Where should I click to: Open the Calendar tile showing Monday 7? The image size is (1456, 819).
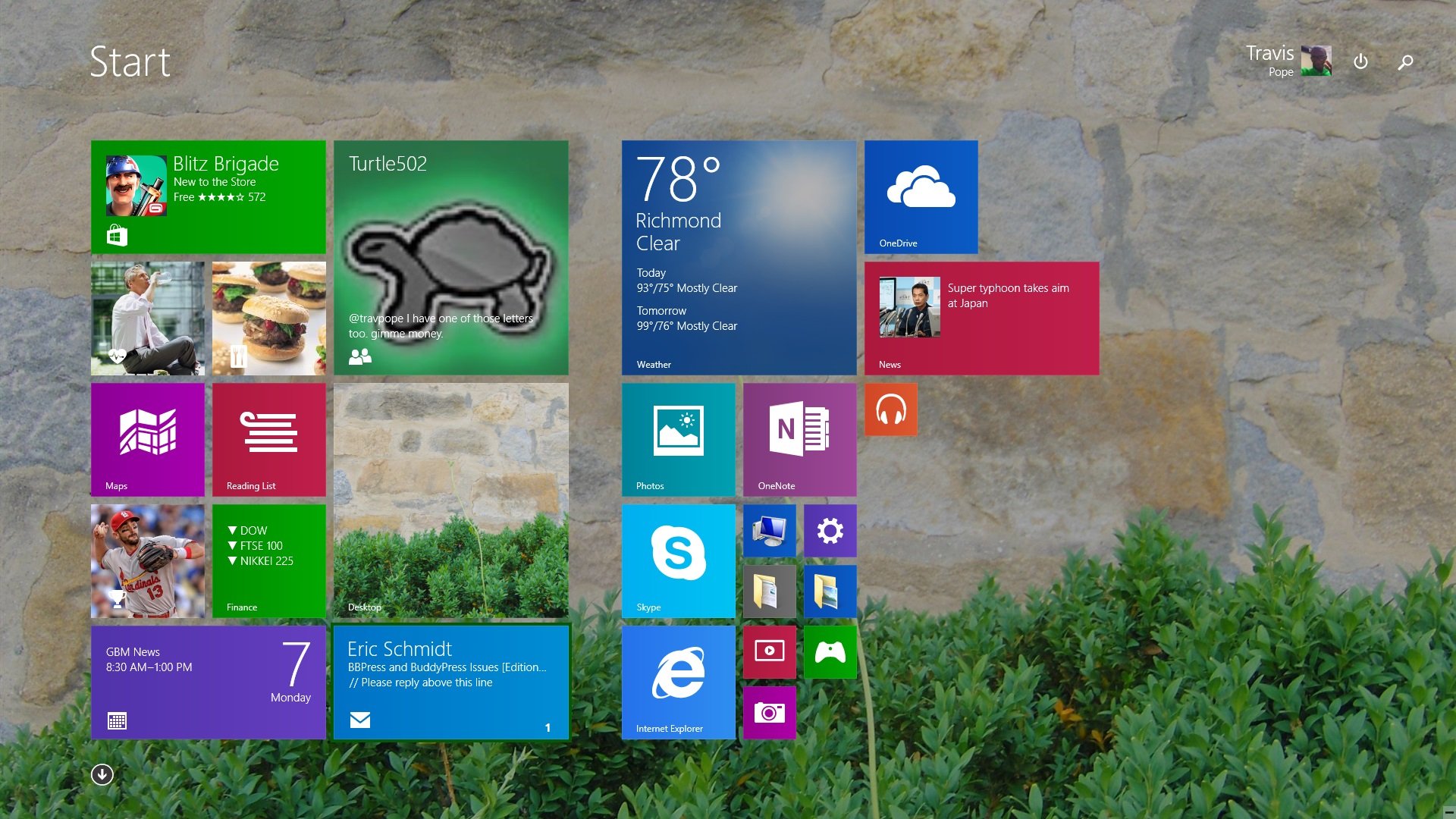pos(209,682)
